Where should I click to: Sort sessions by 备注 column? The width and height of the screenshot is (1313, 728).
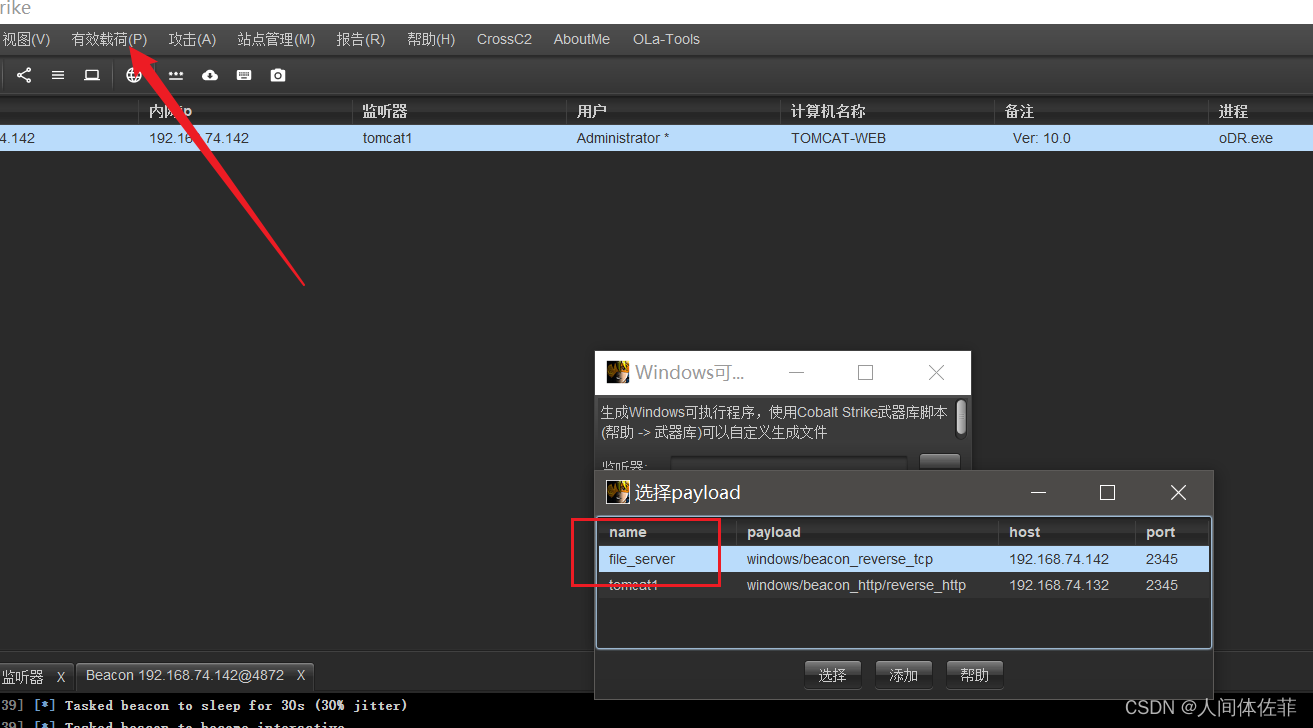[x=1101, y=111]
